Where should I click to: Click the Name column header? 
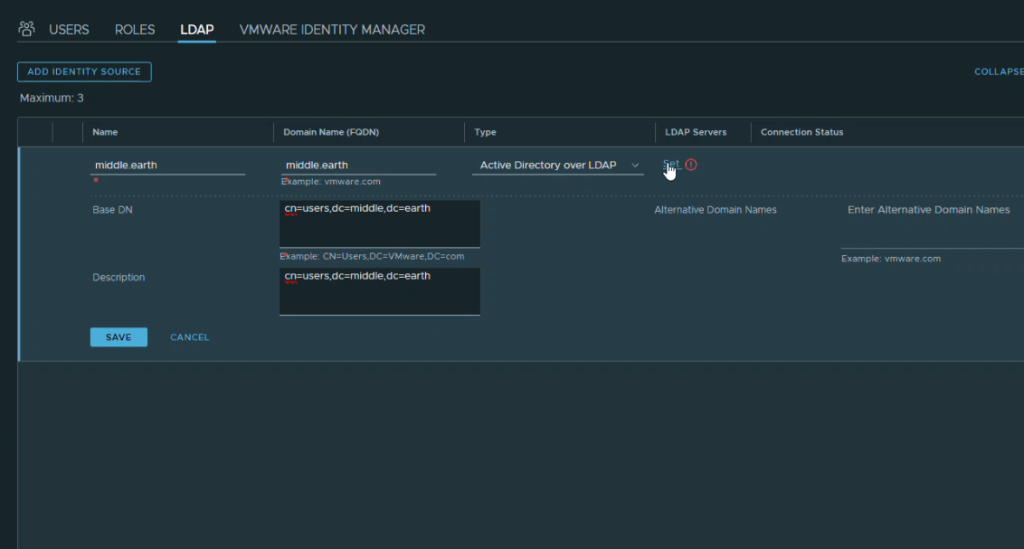(x=105, y=132)
